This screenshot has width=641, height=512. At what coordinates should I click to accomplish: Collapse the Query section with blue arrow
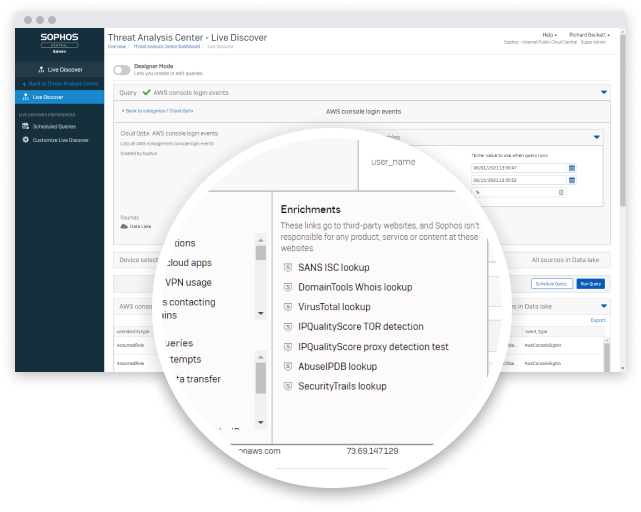[x=604, y=92]
